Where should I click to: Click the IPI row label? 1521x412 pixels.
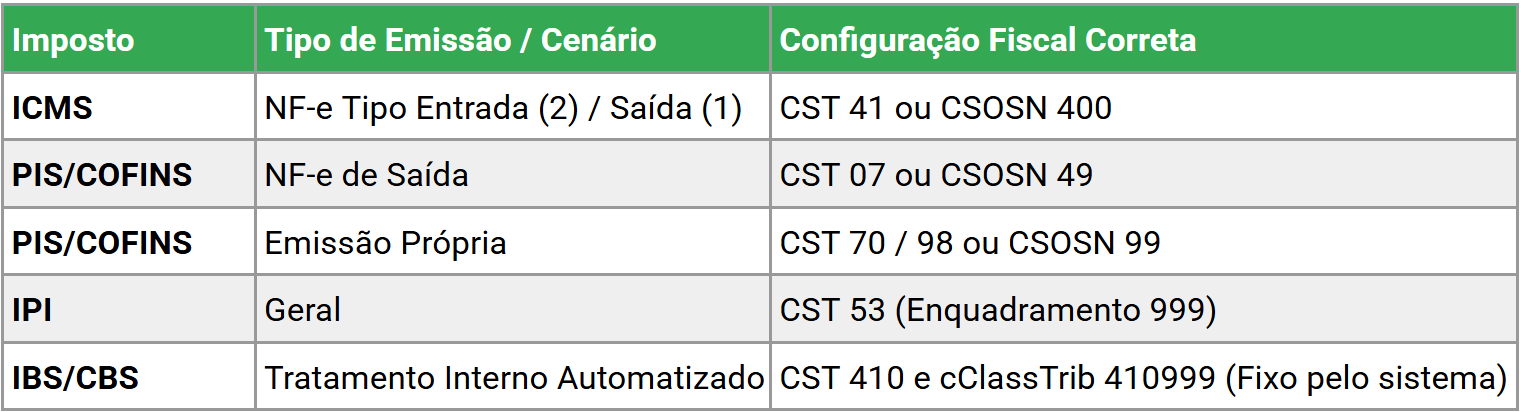[31, 309]
